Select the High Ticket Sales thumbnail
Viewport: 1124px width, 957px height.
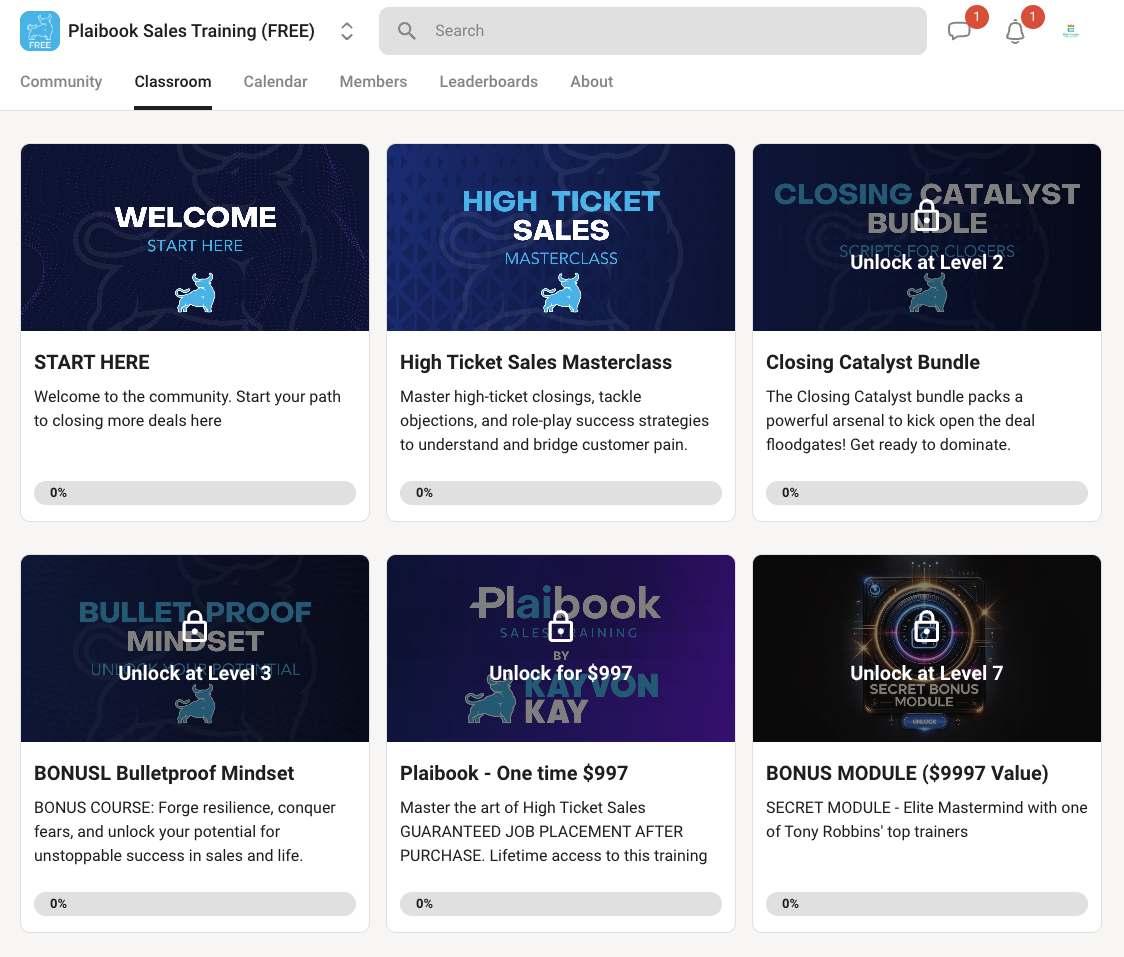click(x=561, y=237)
